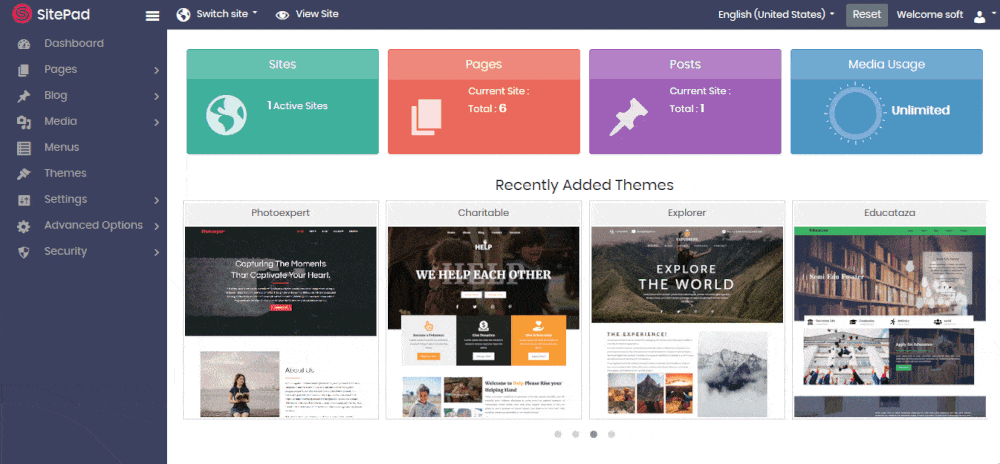
Task: Toggle the hamburger sidebar menu icon
Action: pyautogui.click(x=152, y=16)
